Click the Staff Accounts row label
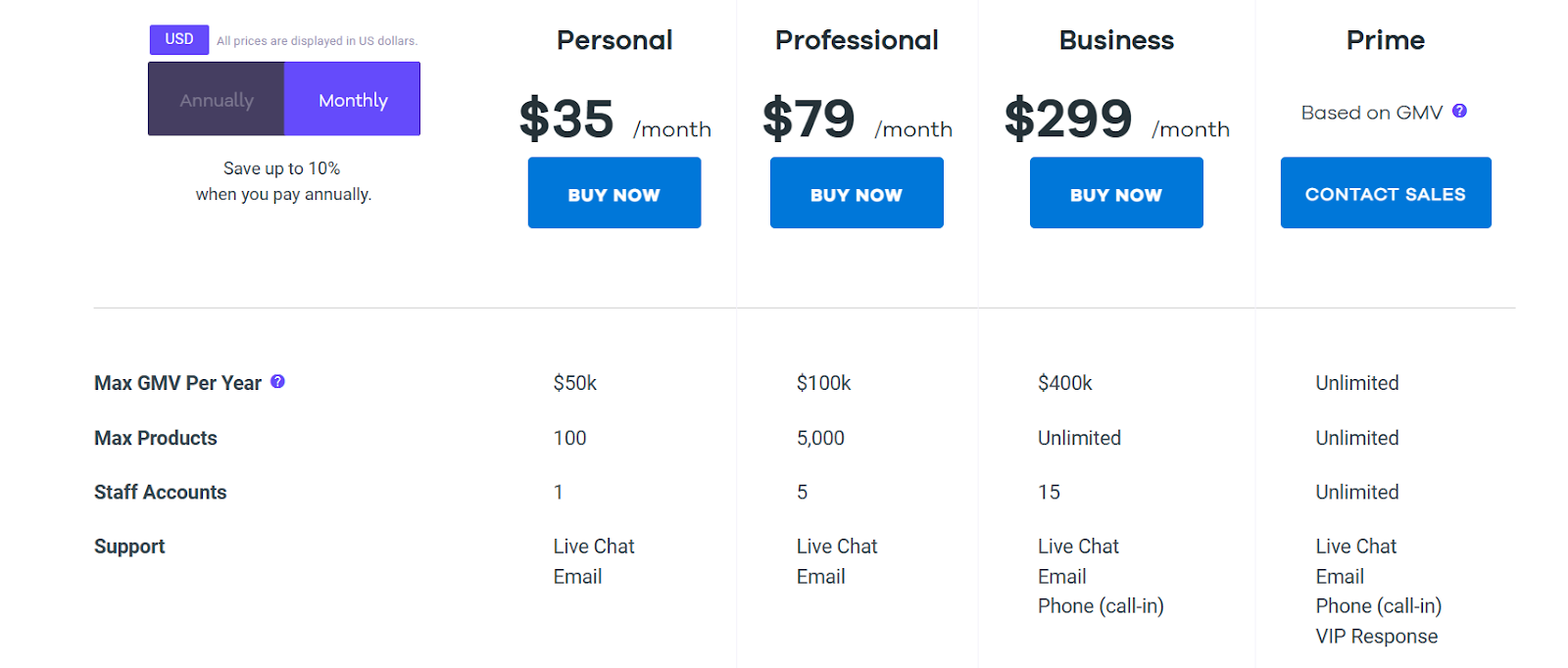 pos(160,492)
